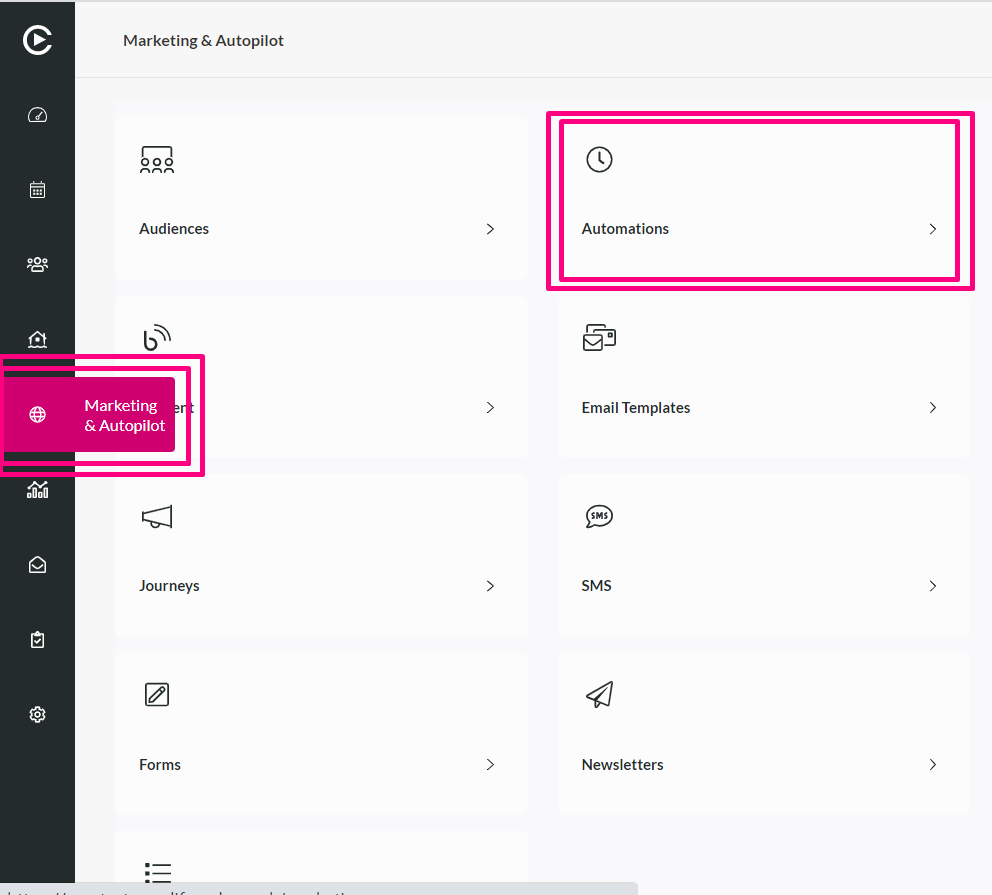Click the Automations clock icon
The width and height of the screenshot is (992, 895).
[x=599, y=159]
